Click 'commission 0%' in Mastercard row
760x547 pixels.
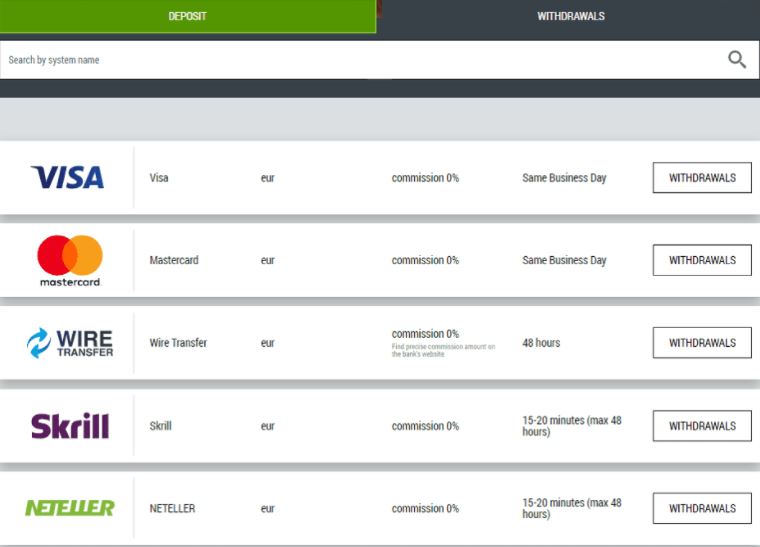(425, 260)
